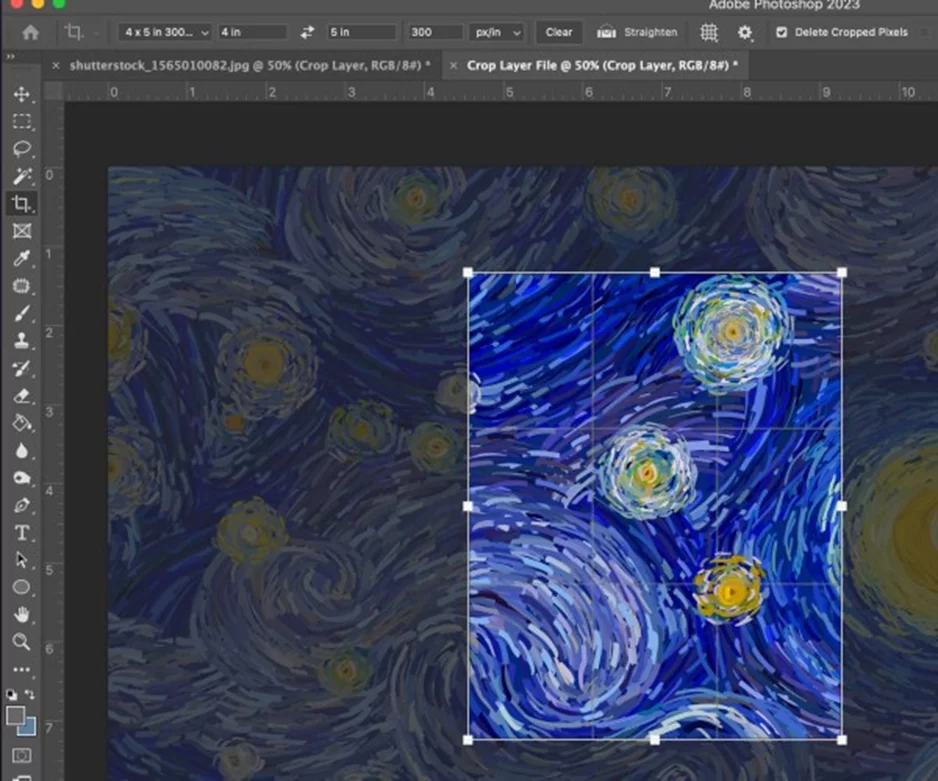Click the right-middle crop edge handle
This screenshot has height=781, width=938.
click(842, 507)
